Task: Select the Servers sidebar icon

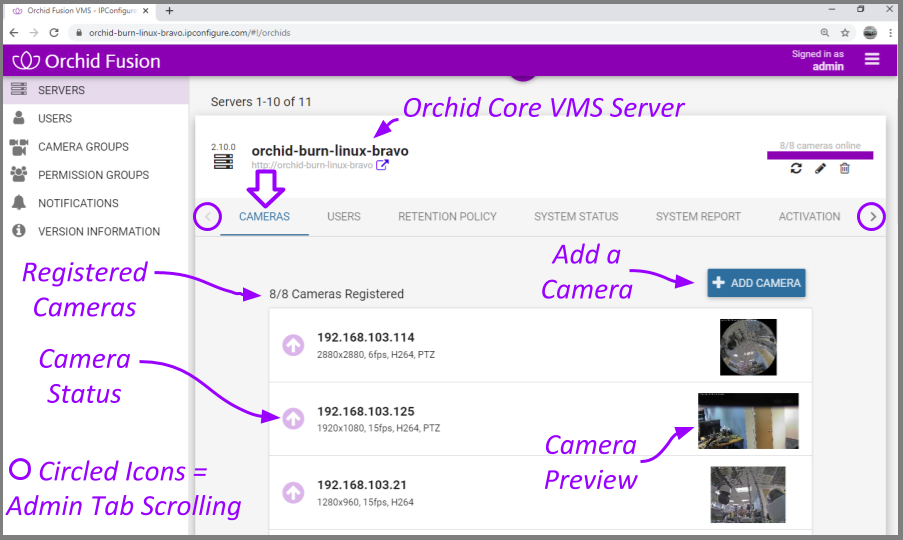Action: pyautogui.click(x=19, y=89)
